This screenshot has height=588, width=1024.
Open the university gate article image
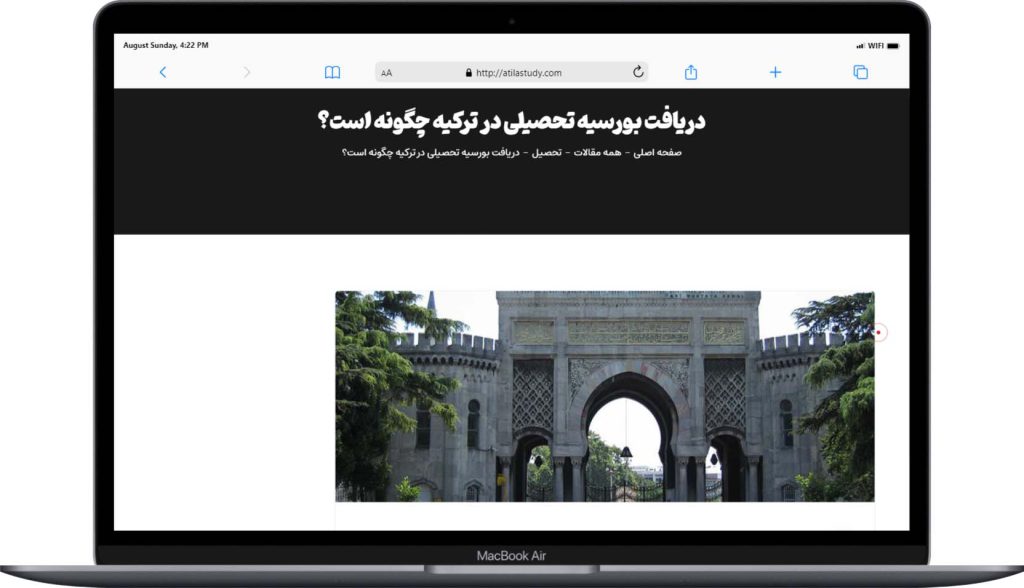tap(604, 396)
